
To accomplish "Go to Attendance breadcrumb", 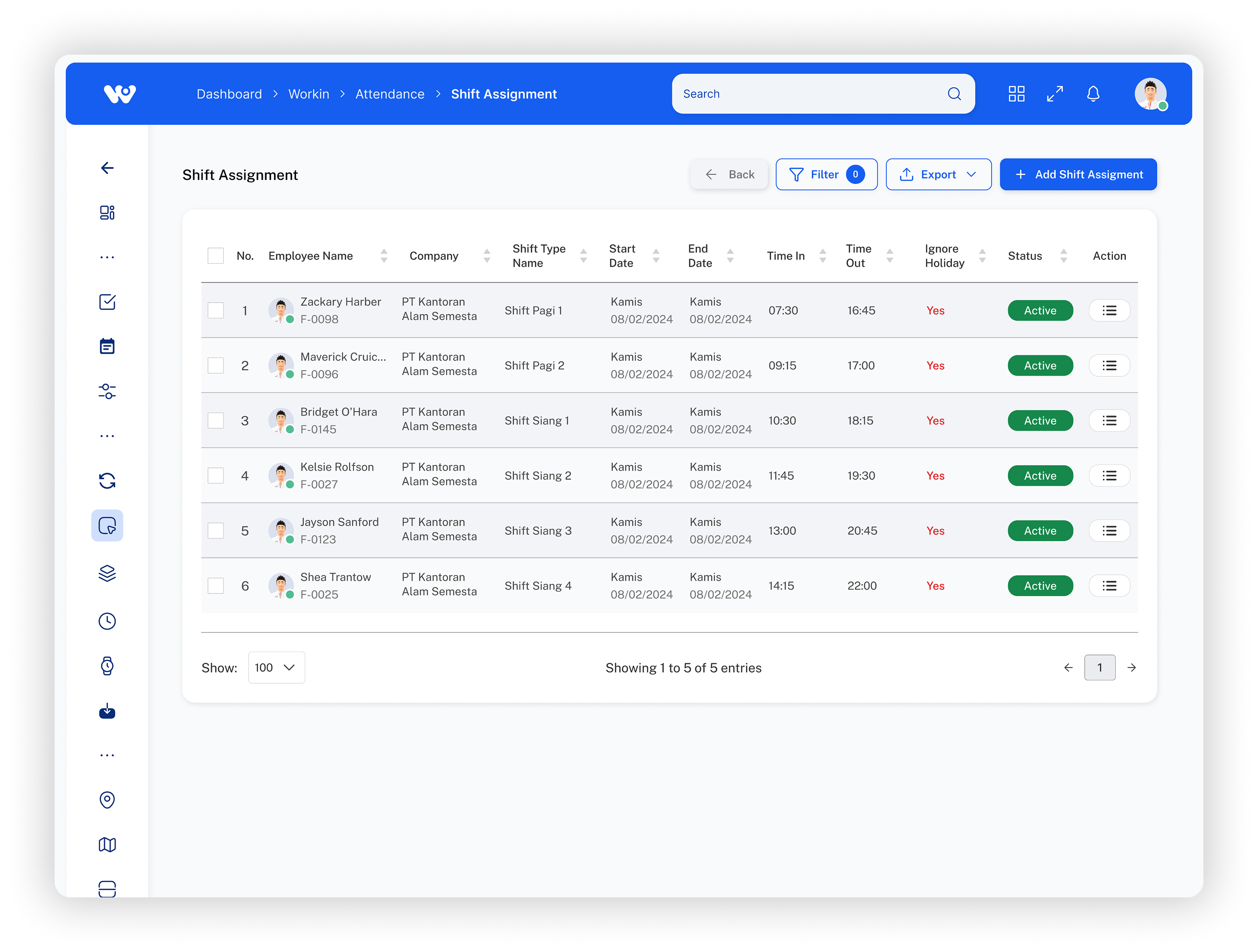I will [x=390, y=95].
